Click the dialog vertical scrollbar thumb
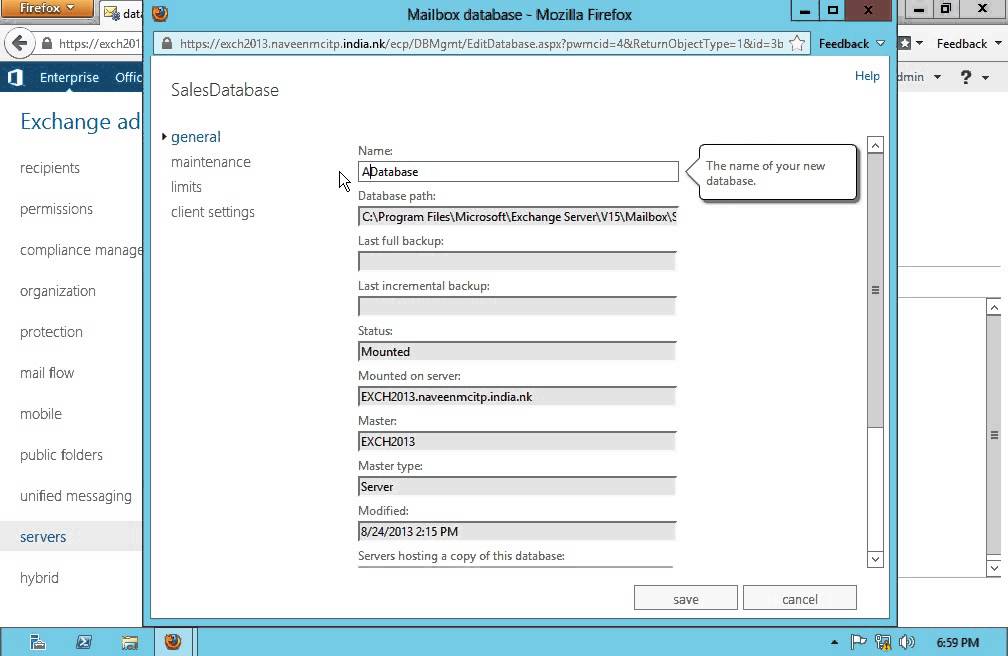This screenshot has width=1008, height=656. 875,290
